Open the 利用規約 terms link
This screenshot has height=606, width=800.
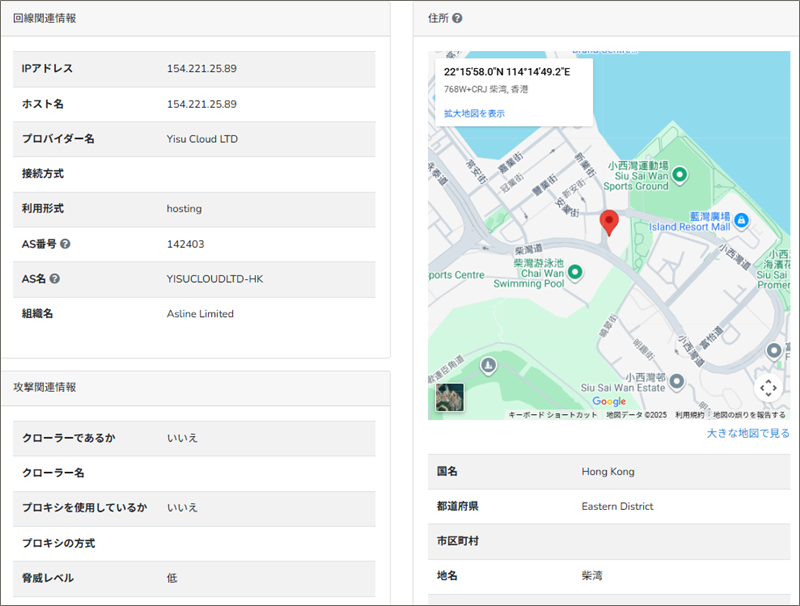coord(689,415)
